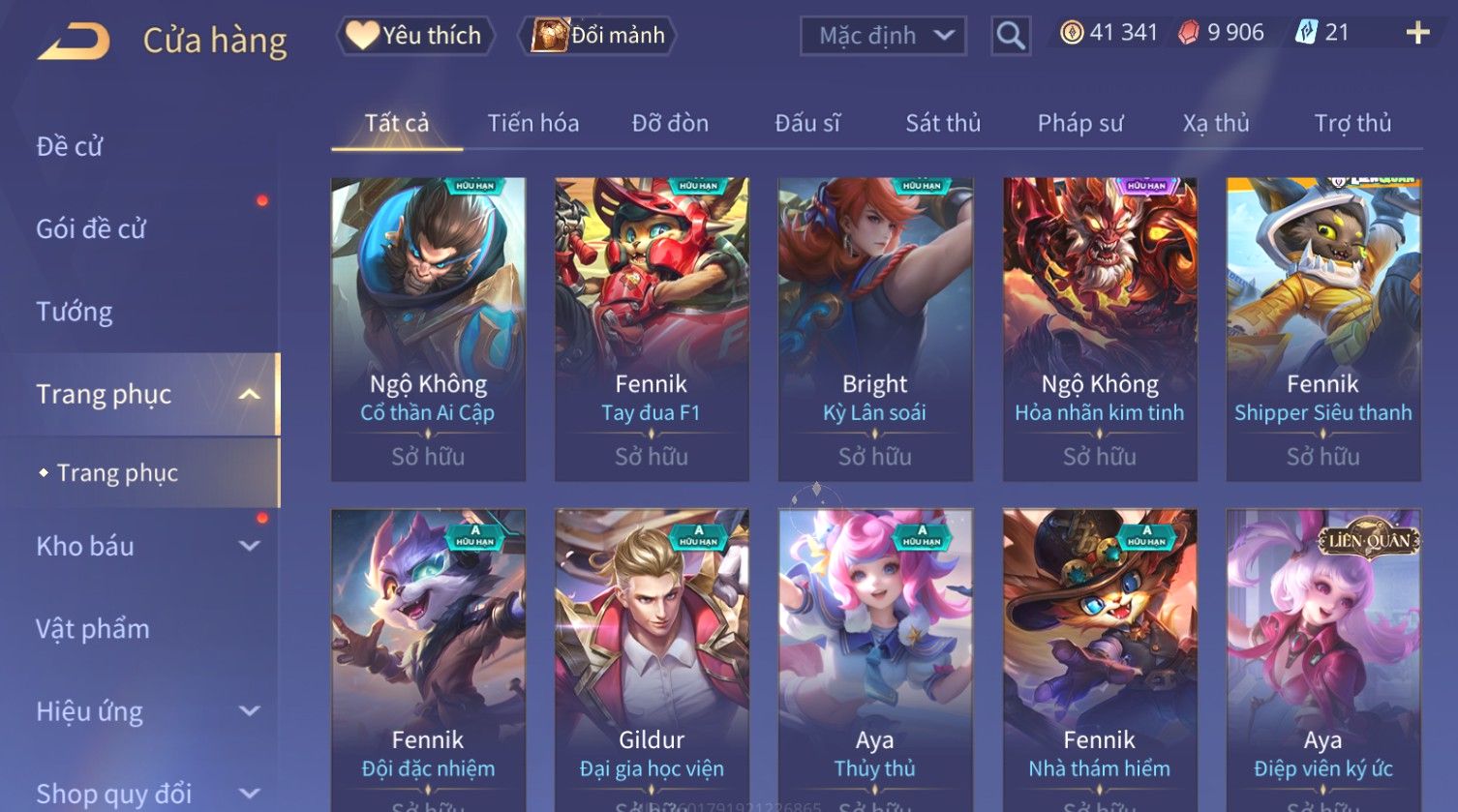This screenshot has width=1458, height=812.
Task: Switch to the Tiến hóa tab
Action: 533,123
